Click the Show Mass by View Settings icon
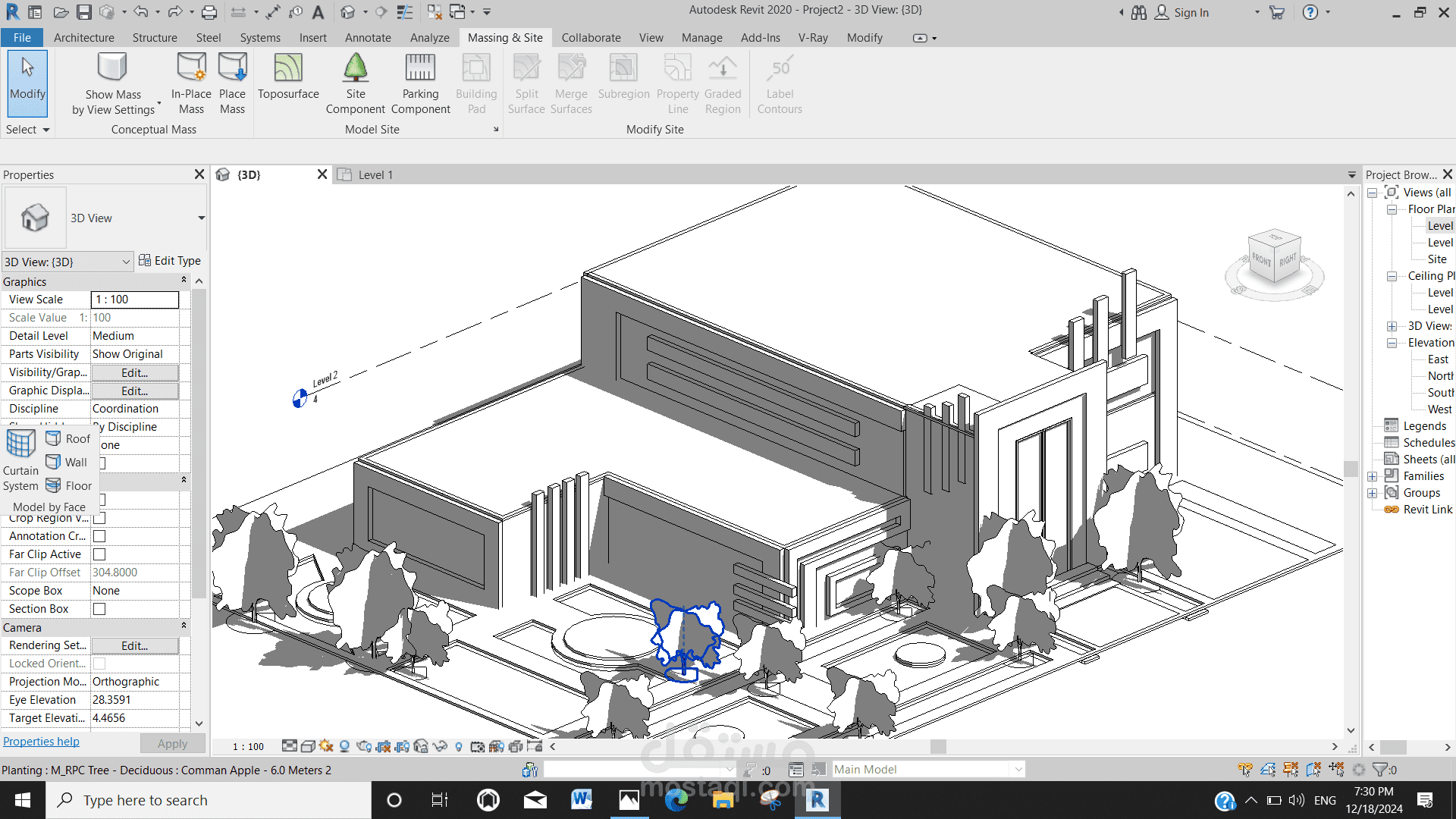Screen dimensions: 1456x819 [x=112, y=68]
